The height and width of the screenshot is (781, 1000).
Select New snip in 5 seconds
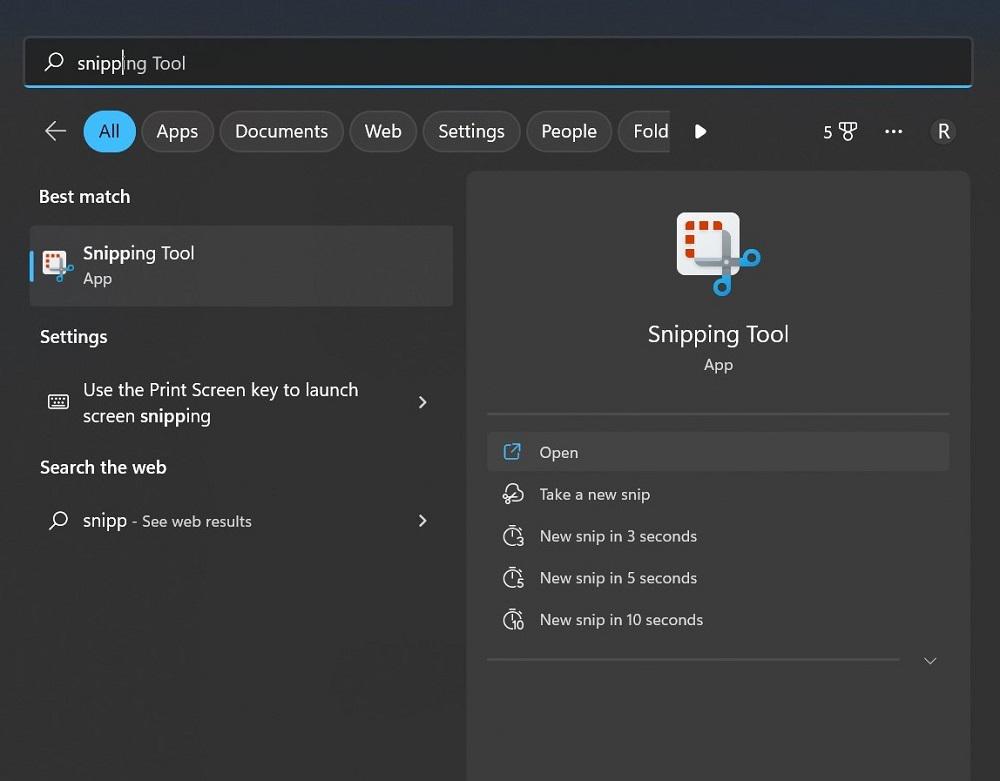point(618,578)
